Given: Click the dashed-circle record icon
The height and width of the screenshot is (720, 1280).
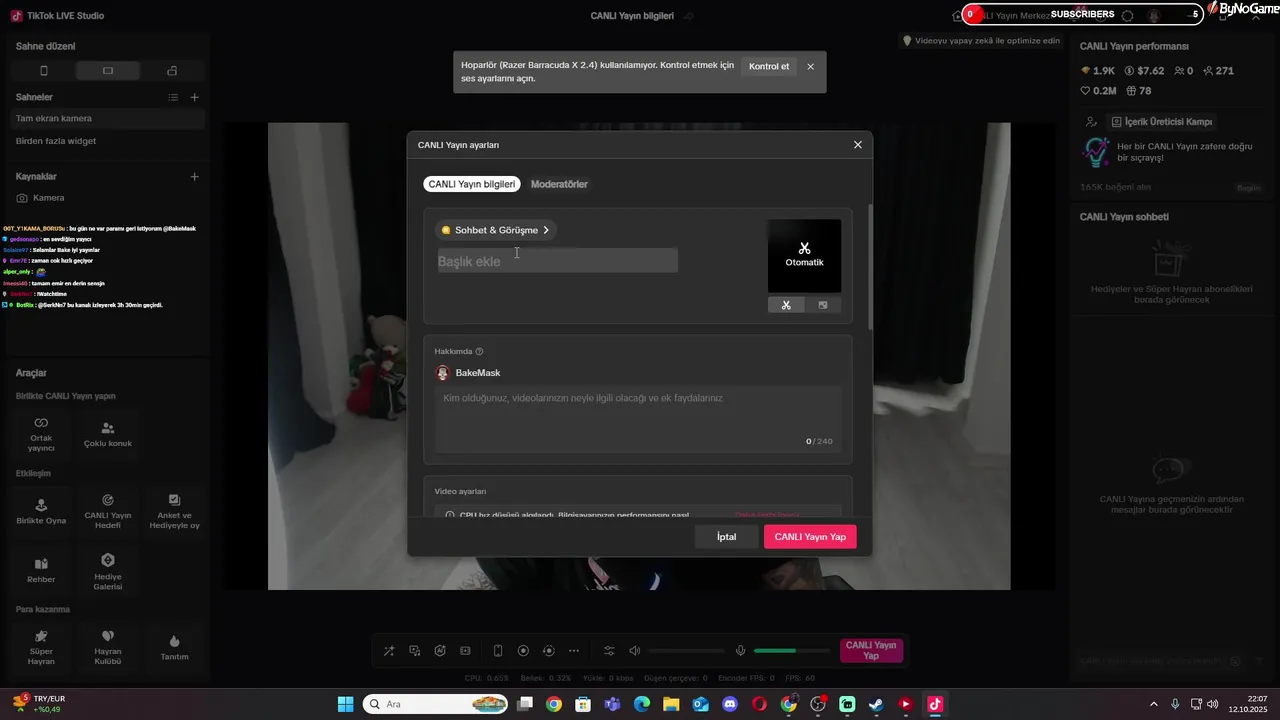Looking at the screenshot, I should point(548,651).
